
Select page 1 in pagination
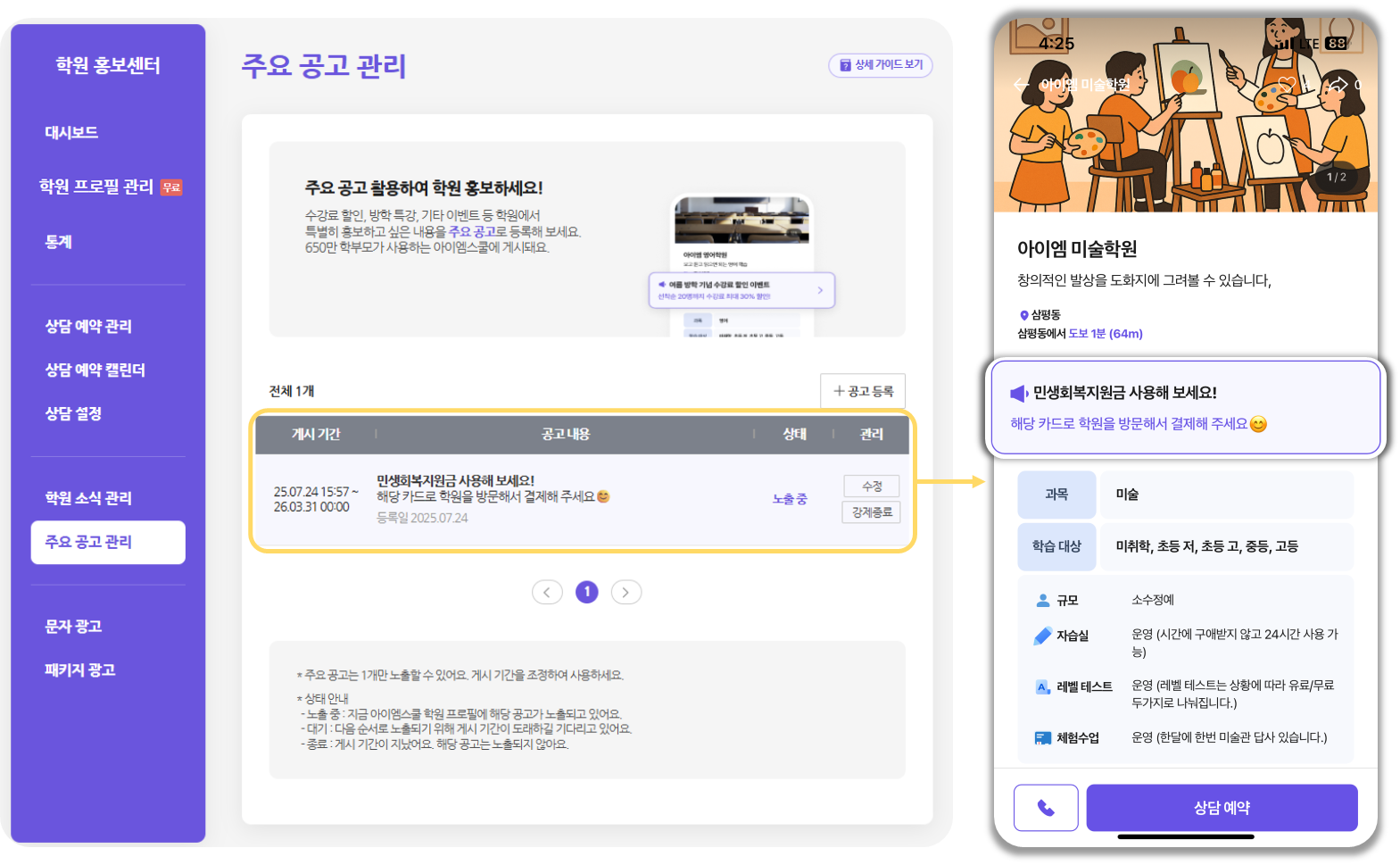[x=587, y=592]
